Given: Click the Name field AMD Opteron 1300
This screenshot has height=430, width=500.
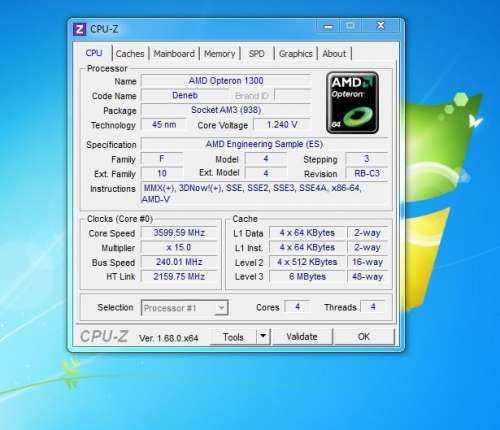Looking at the screenshot, I should click(x=226, y=81).
